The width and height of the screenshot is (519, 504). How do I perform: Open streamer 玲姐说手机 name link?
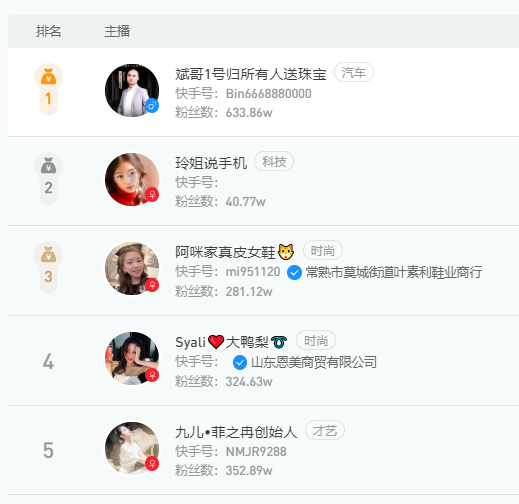pos(211,163)
